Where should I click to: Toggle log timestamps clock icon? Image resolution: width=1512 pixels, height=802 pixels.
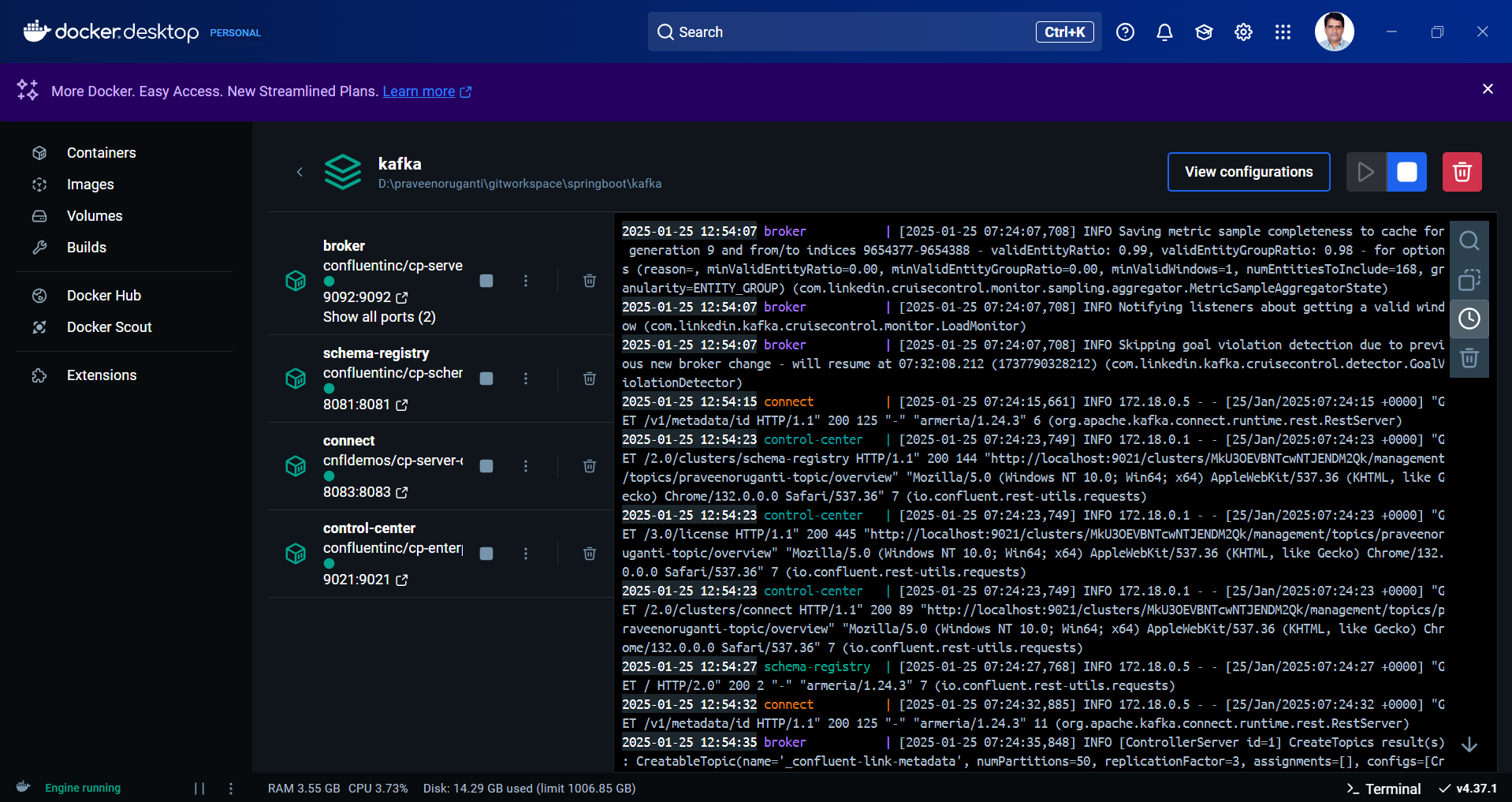coord(1469,319)
